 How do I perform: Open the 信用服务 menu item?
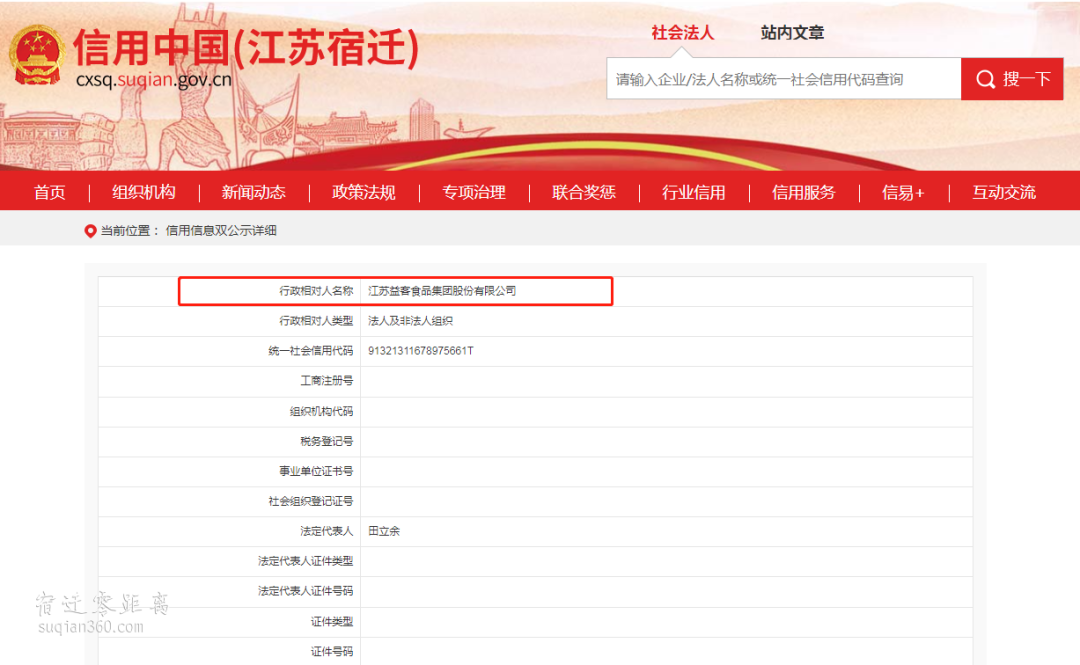click(804, 192)
